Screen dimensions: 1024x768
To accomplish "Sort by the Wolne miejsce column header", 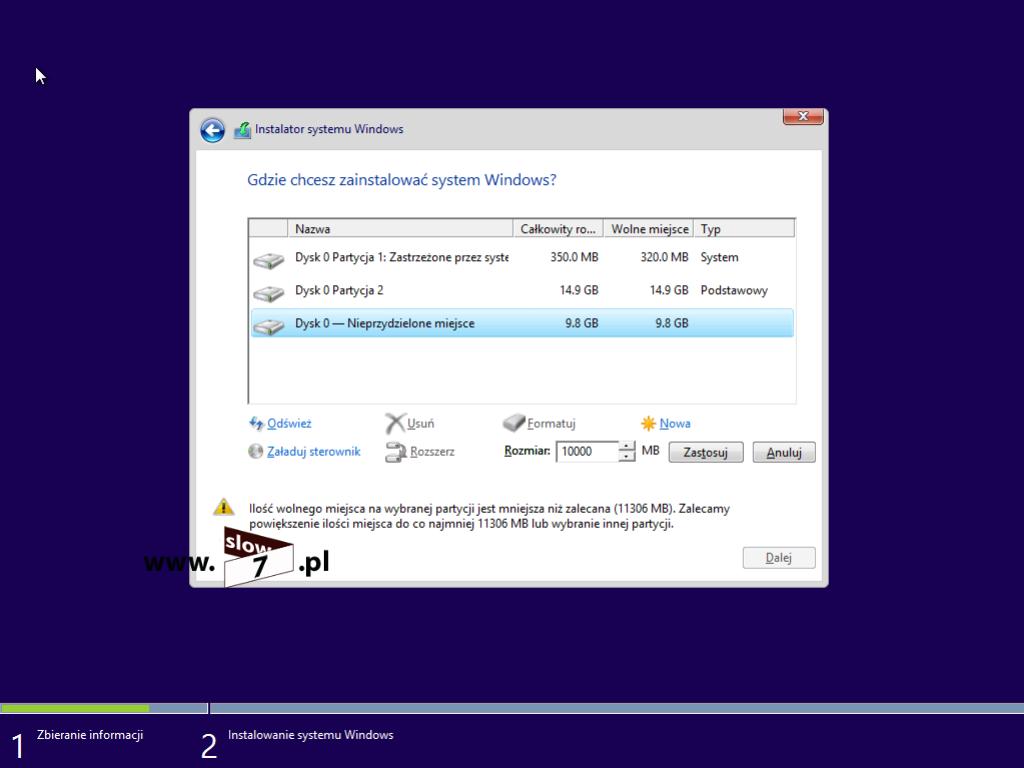I will [x=648, y=229].
